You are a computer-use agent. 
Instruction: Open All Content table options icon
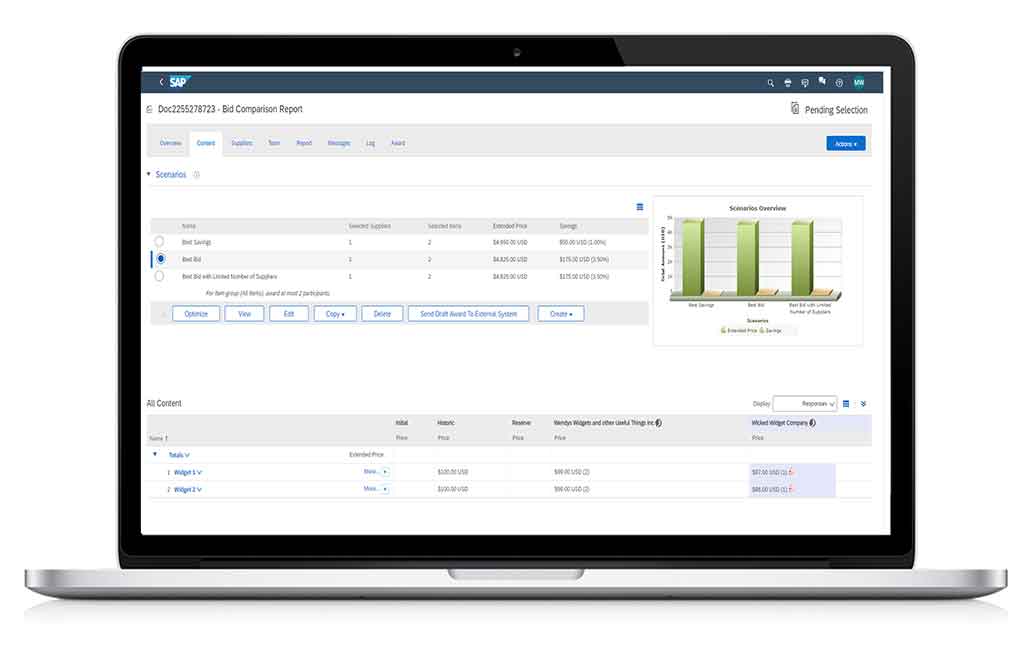(x=846, y=404)
